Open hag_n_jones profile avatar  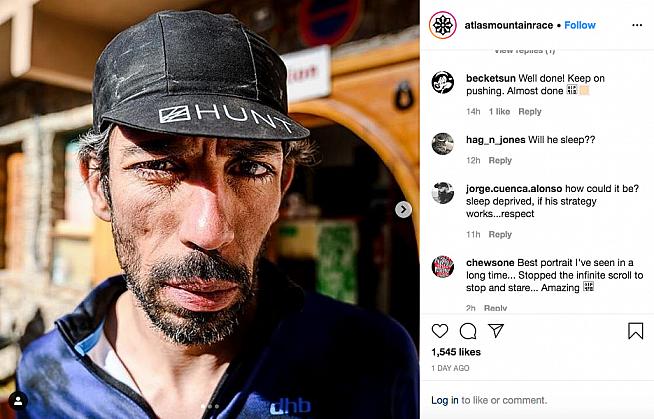tap(443, 144)
